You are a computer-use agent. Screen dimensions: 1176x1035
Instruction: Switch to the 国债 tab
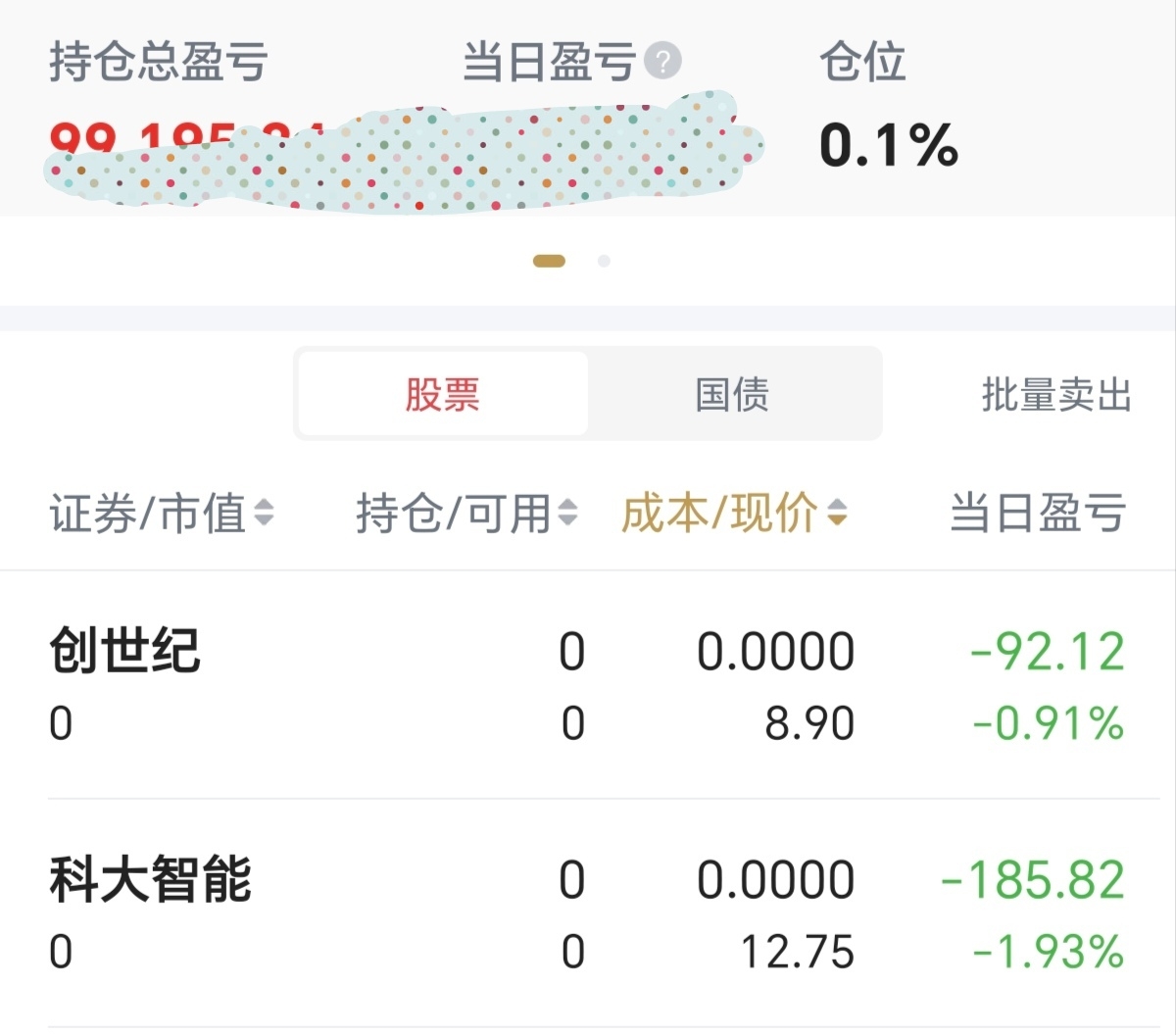coord(732,394)
